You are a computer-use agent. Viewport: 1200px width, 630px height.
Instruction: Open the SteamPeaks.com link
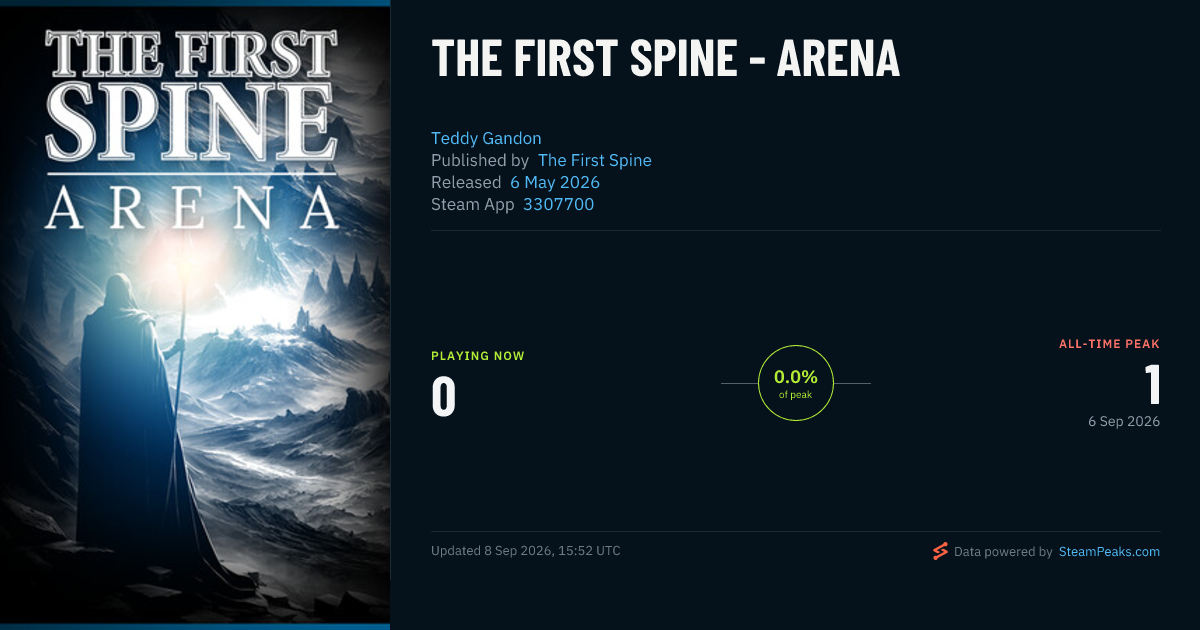pyautogui.click(x=1109, y=551)
